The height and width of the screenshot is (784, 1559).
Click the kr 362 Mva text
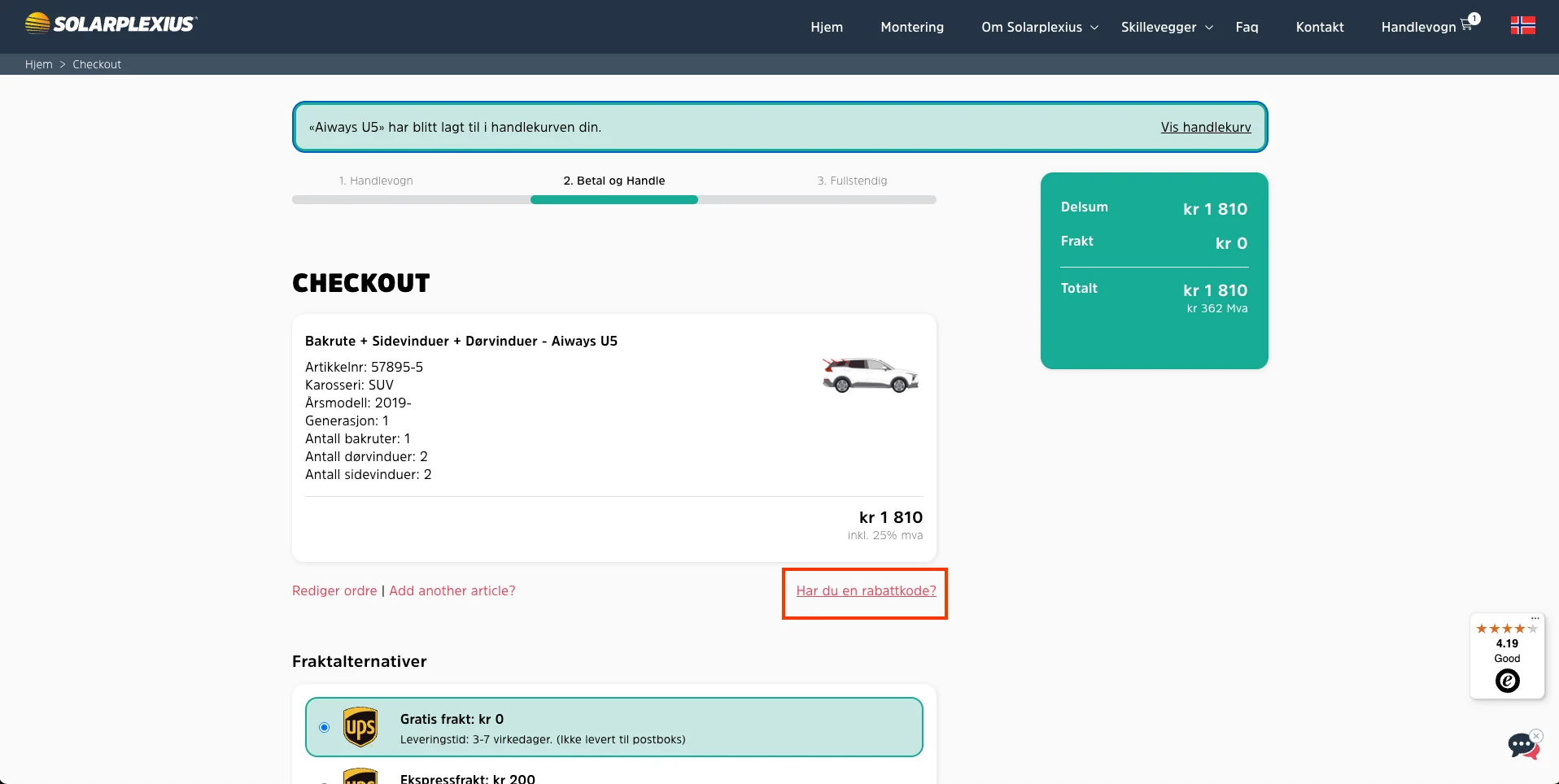1216,308
